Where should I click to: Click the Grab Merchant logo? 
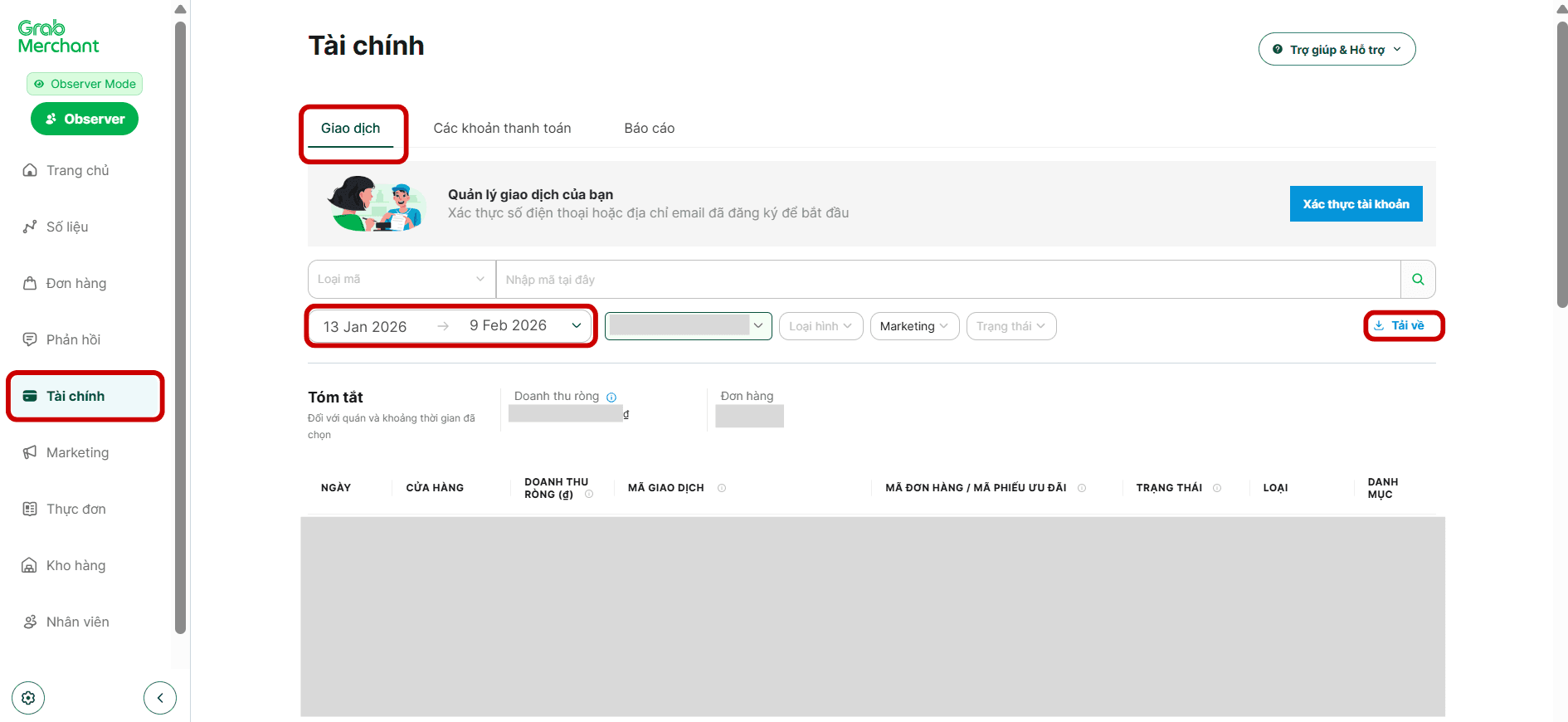click(x=58, y=37)
